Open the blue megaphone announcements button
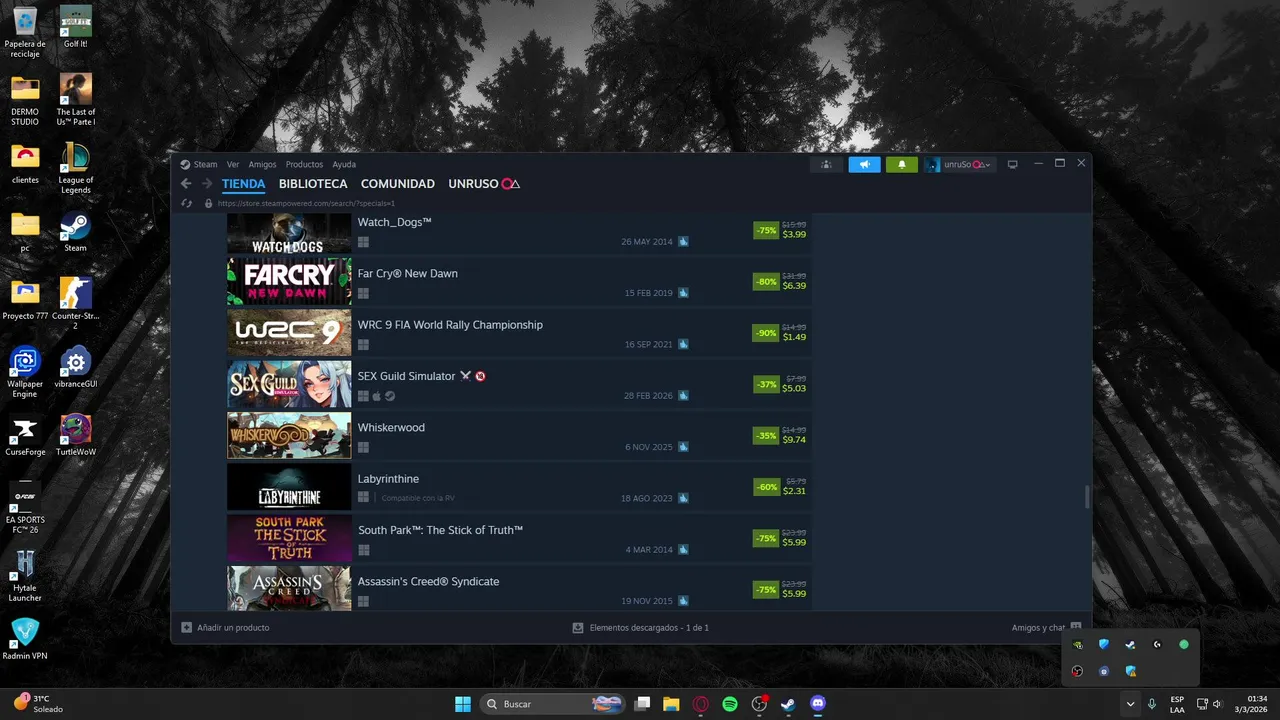The image size is (1280, 720). 864,164
